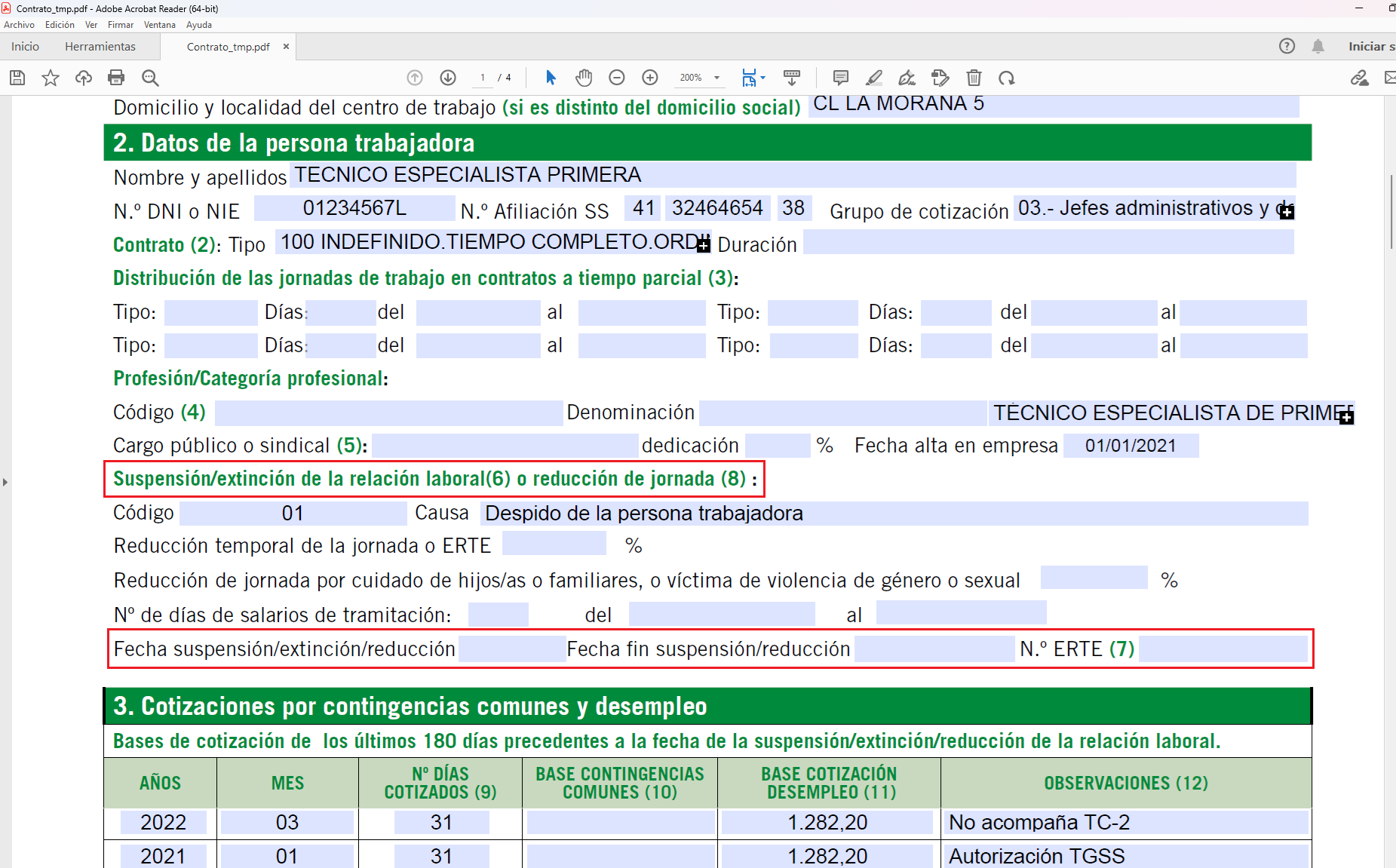Add bookmark with the star icon
The image size is (1396, 868).
click(51, 78)
